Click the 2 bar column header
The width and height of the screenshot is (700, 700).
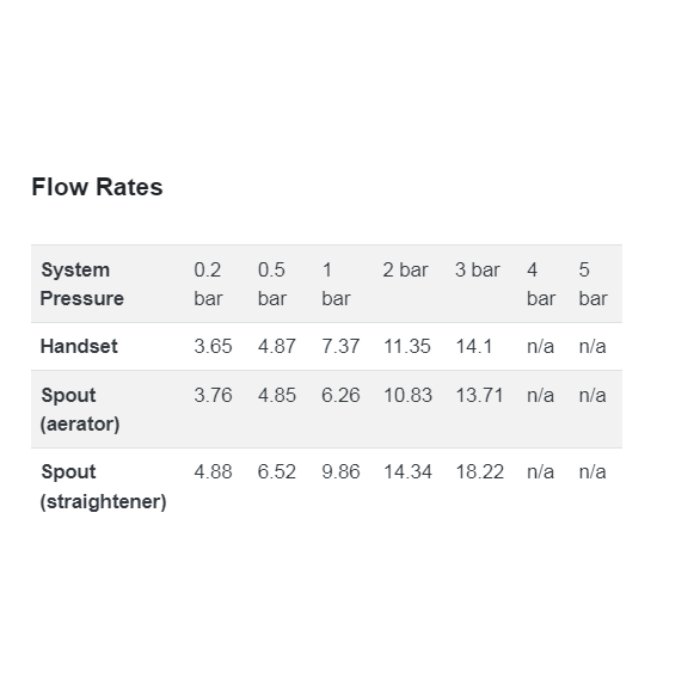click(x=405, y=270)
